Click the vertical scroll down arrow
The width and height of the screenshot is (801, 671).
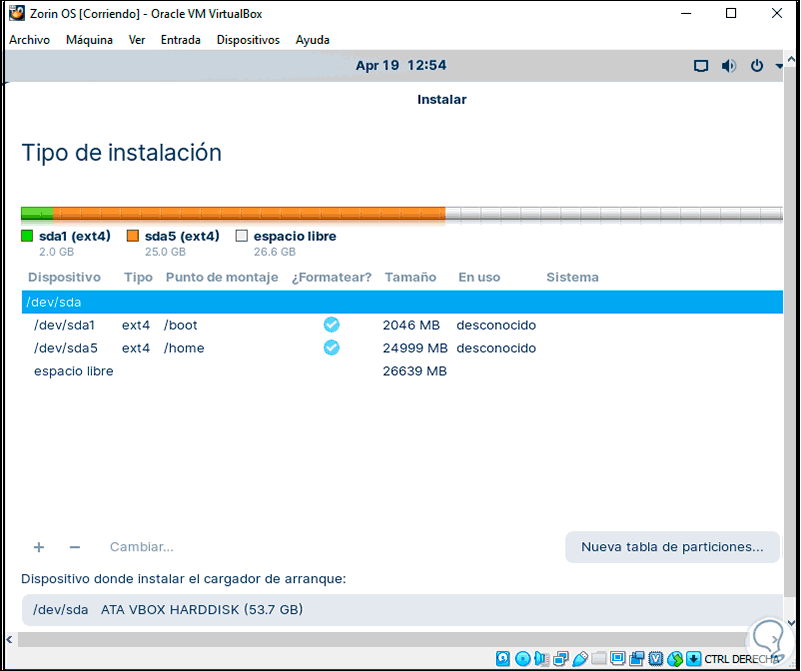(791, 622)
